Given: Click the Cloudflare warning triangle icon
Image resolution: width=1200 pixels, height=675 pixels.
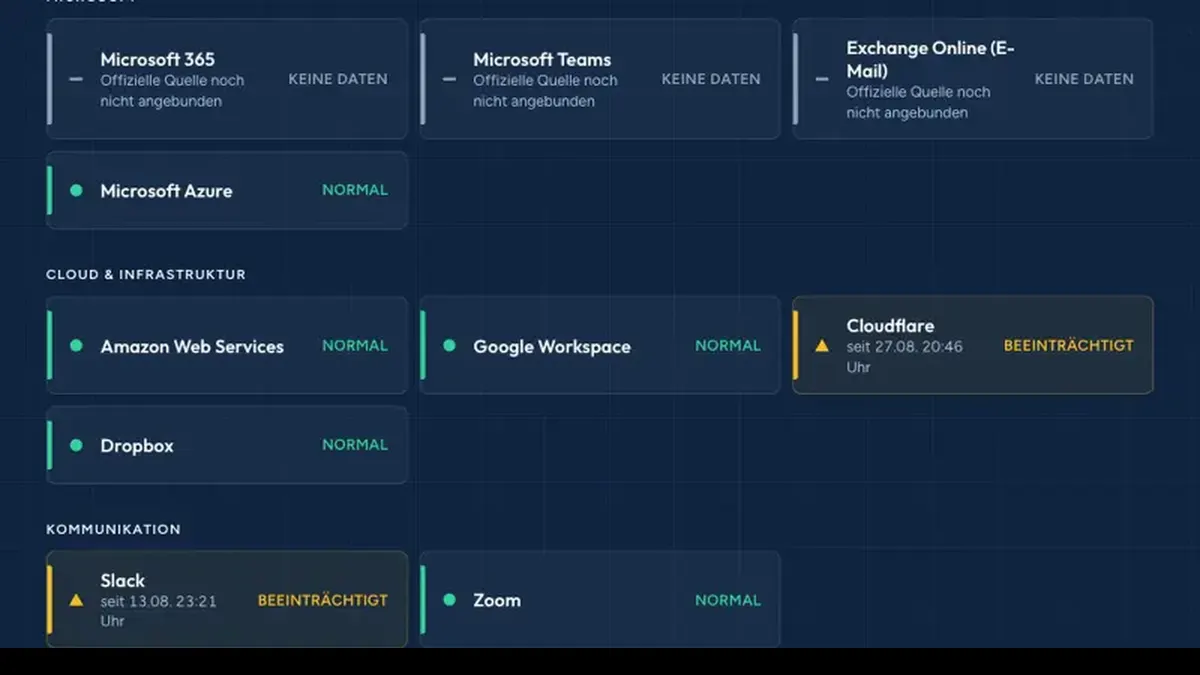Looking at the screenshot, I should (822, 346).
